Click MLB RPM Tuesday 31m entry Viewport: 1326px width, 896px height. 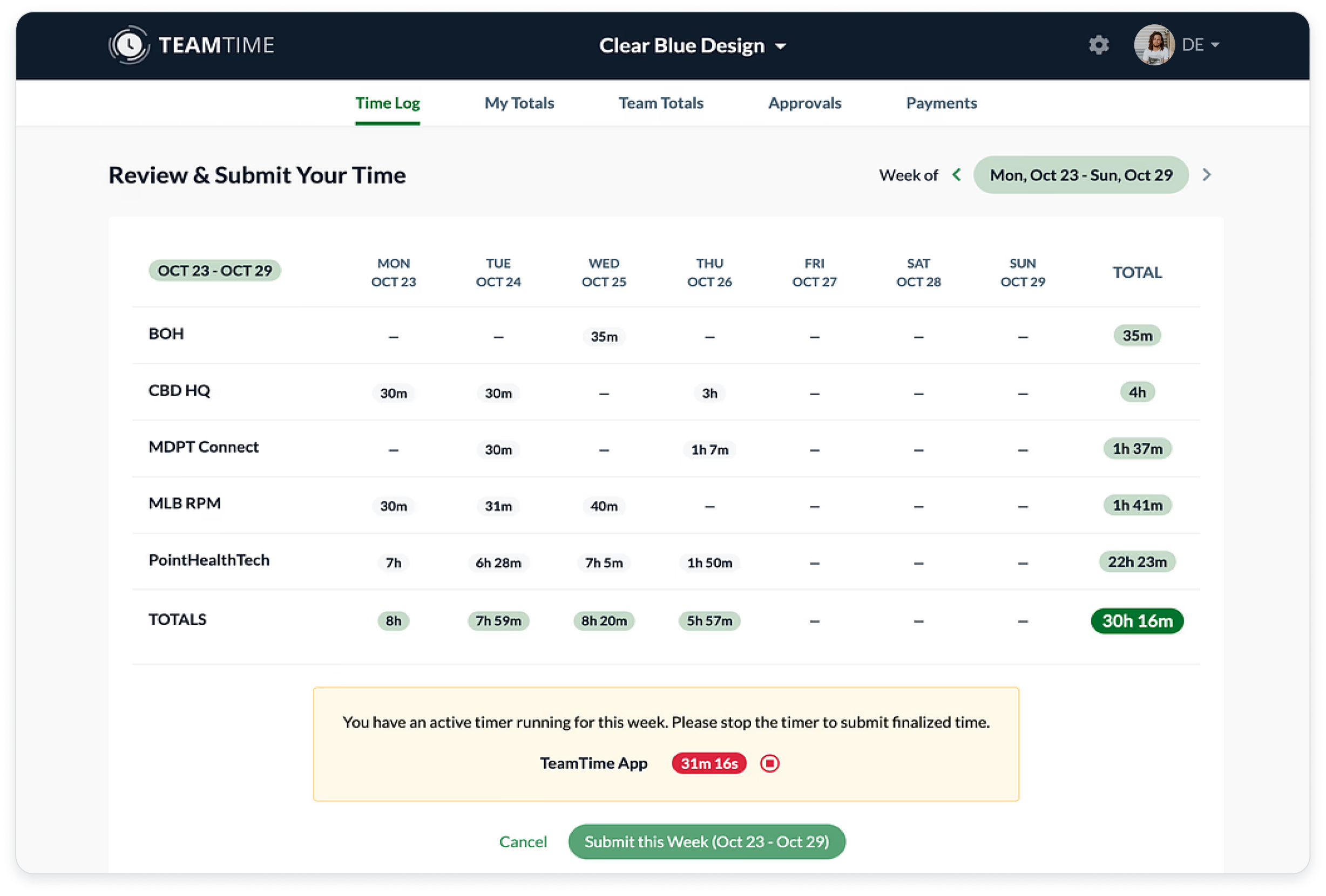[498, 506]
